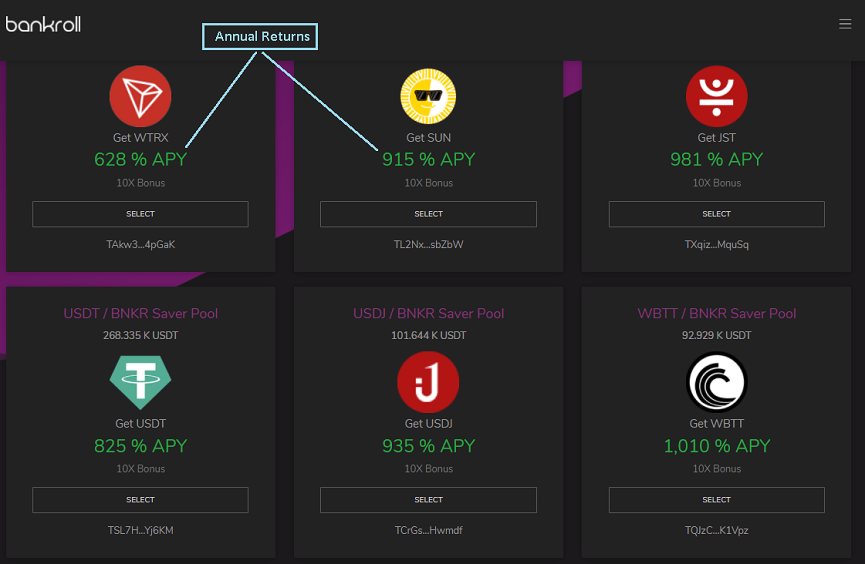Image resolution: width=865 pixels, height=564 pixels.
Task: Click the 628 % APY value
Action: (x=140, y=159)
